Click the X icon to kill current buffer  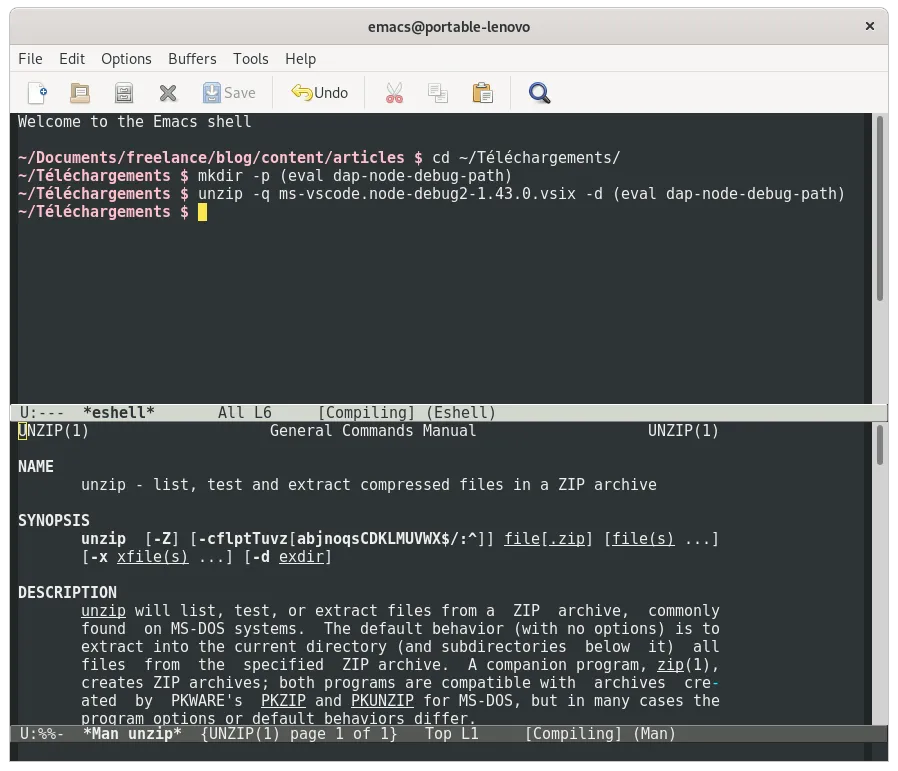pos(167,92)
